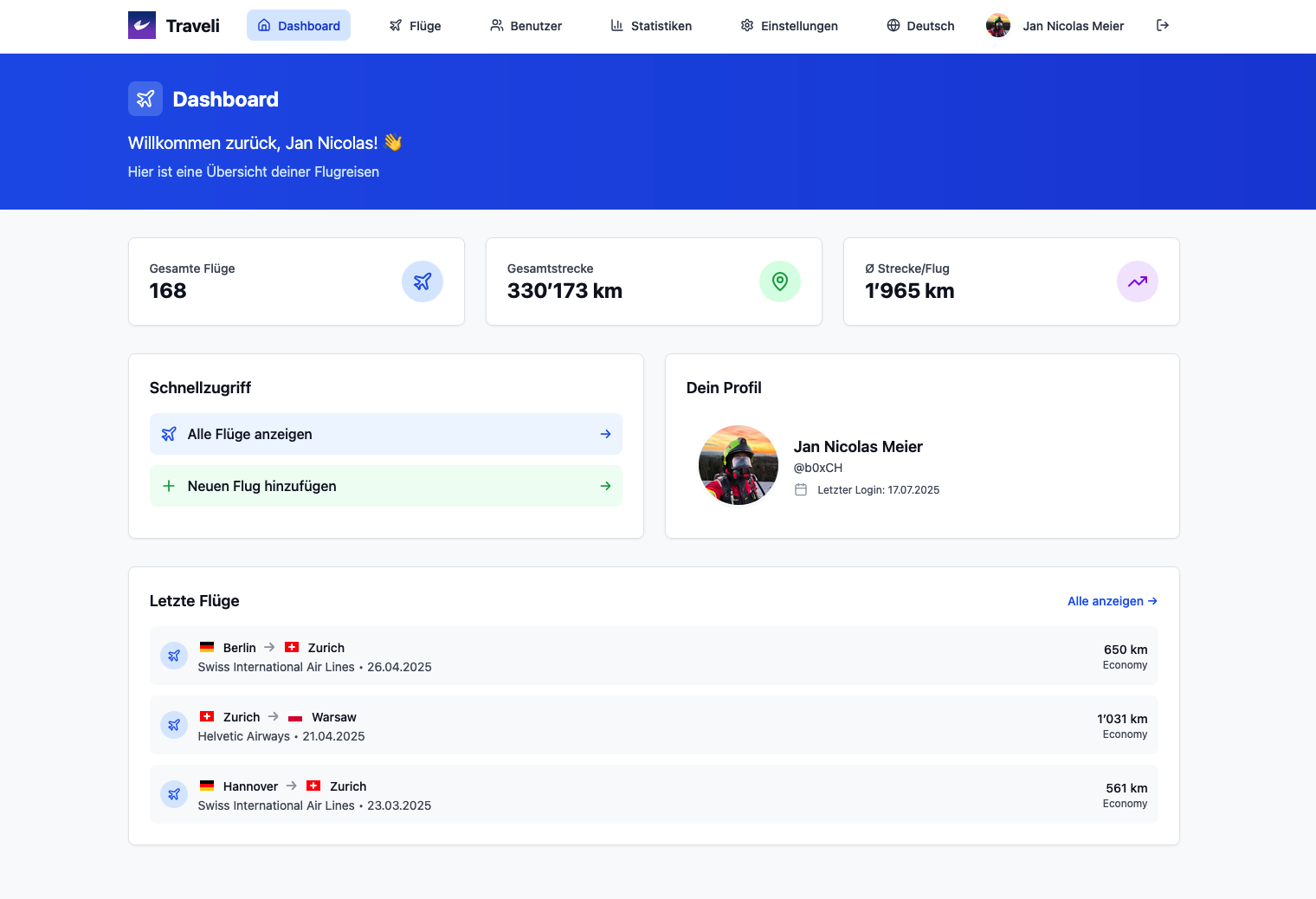Image resolution: width=1316 pixels, height=899 pixels.
Task: Click the airplane icon beside Dashboard heading
Action: [x=145, y=99]
